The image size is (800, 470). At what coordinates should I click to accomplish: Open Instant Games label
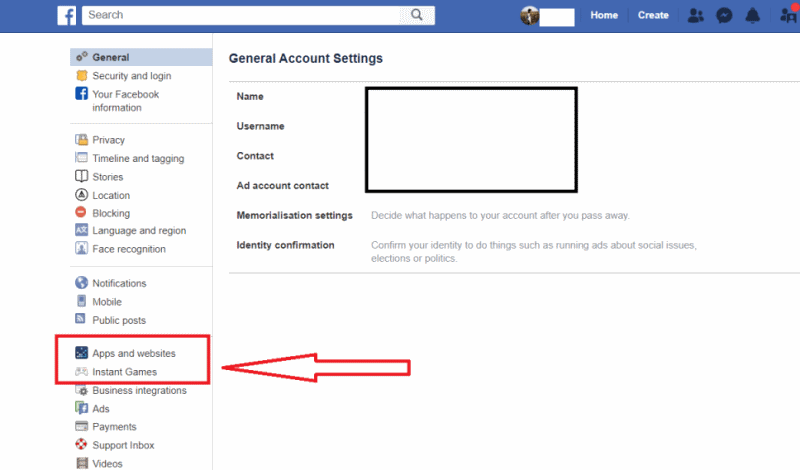[x=124, y=372]
